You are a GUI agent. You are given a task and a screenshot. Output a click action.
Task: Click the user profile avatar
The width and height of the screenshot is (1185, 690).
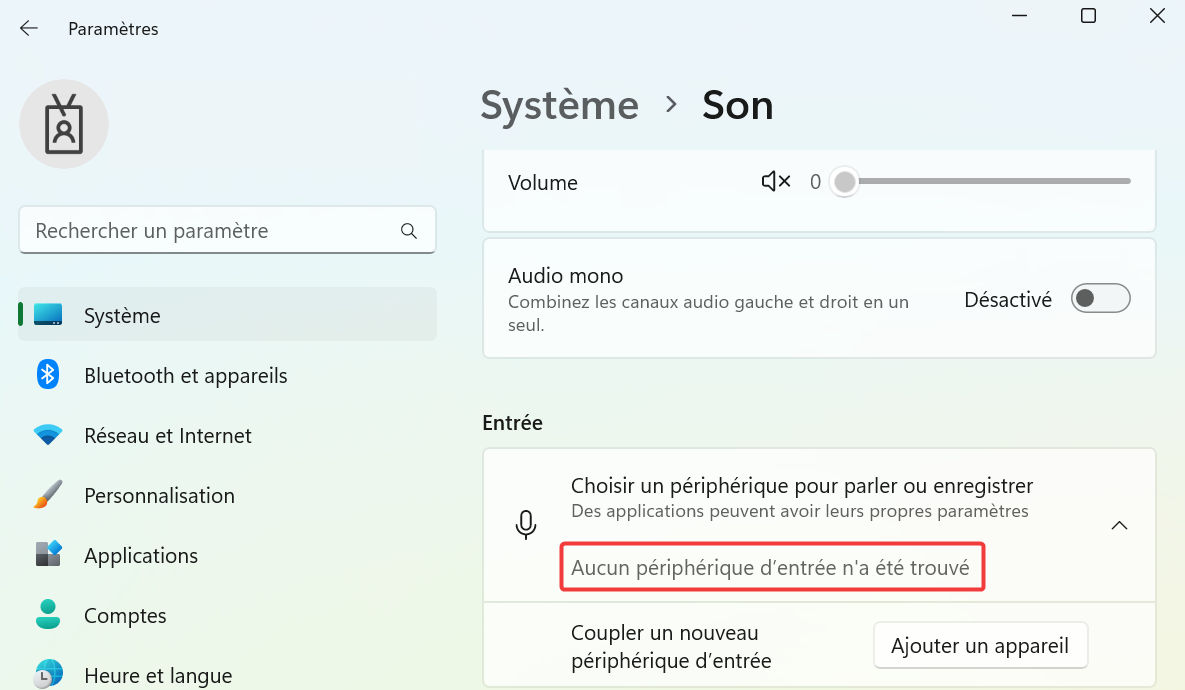click(x=63, y=124)
